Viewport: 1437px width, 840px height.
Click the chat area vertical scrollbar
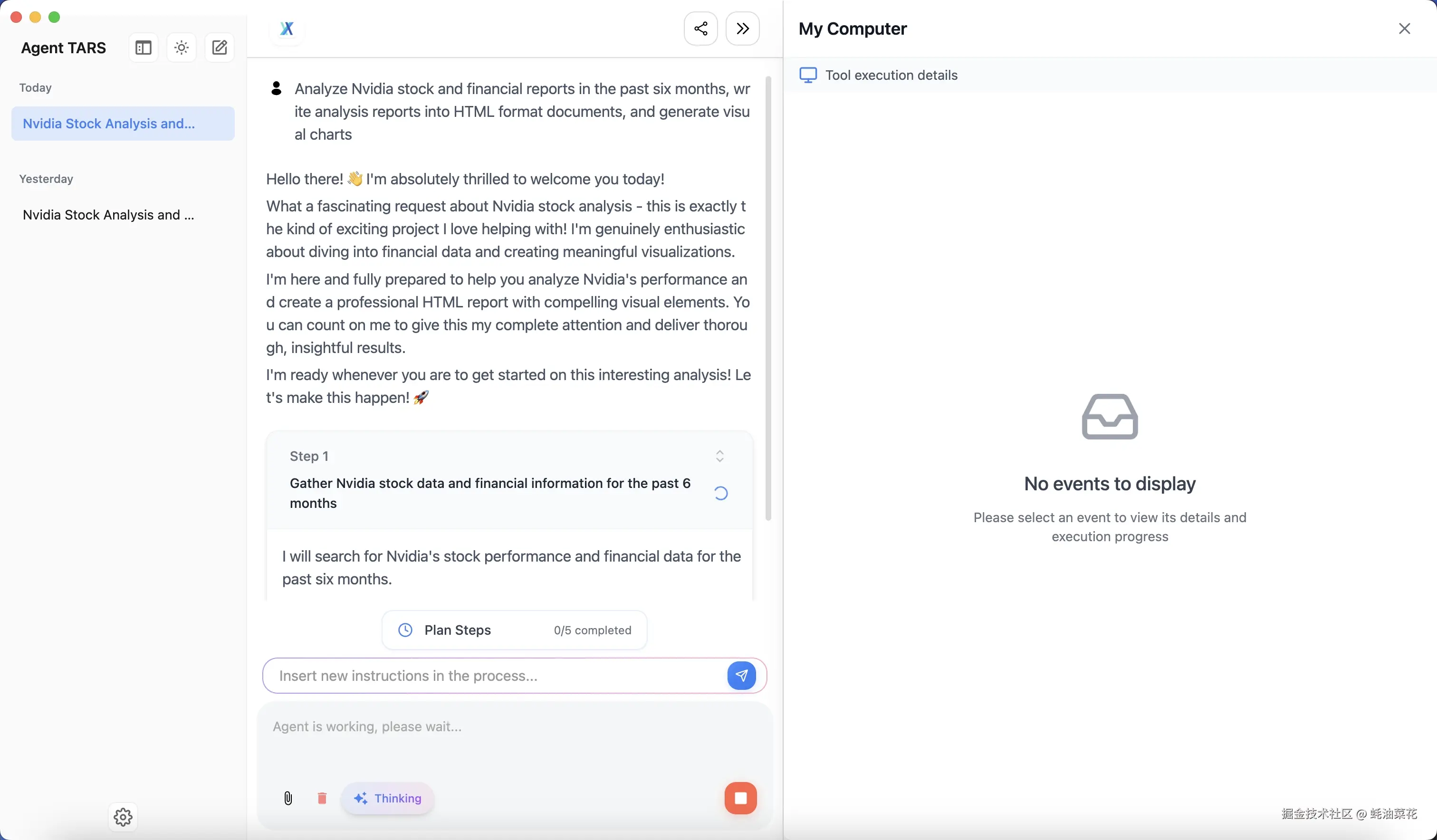[x=768, y=298]
